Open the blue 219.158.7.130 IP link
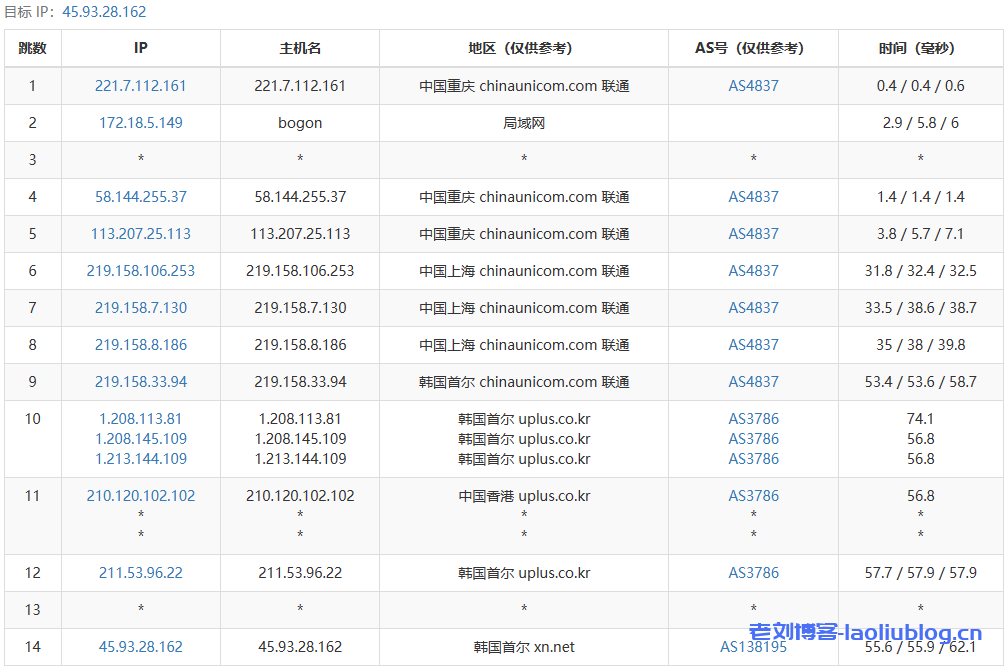Viewport: 1008px width, 670px height. (141, 308)
